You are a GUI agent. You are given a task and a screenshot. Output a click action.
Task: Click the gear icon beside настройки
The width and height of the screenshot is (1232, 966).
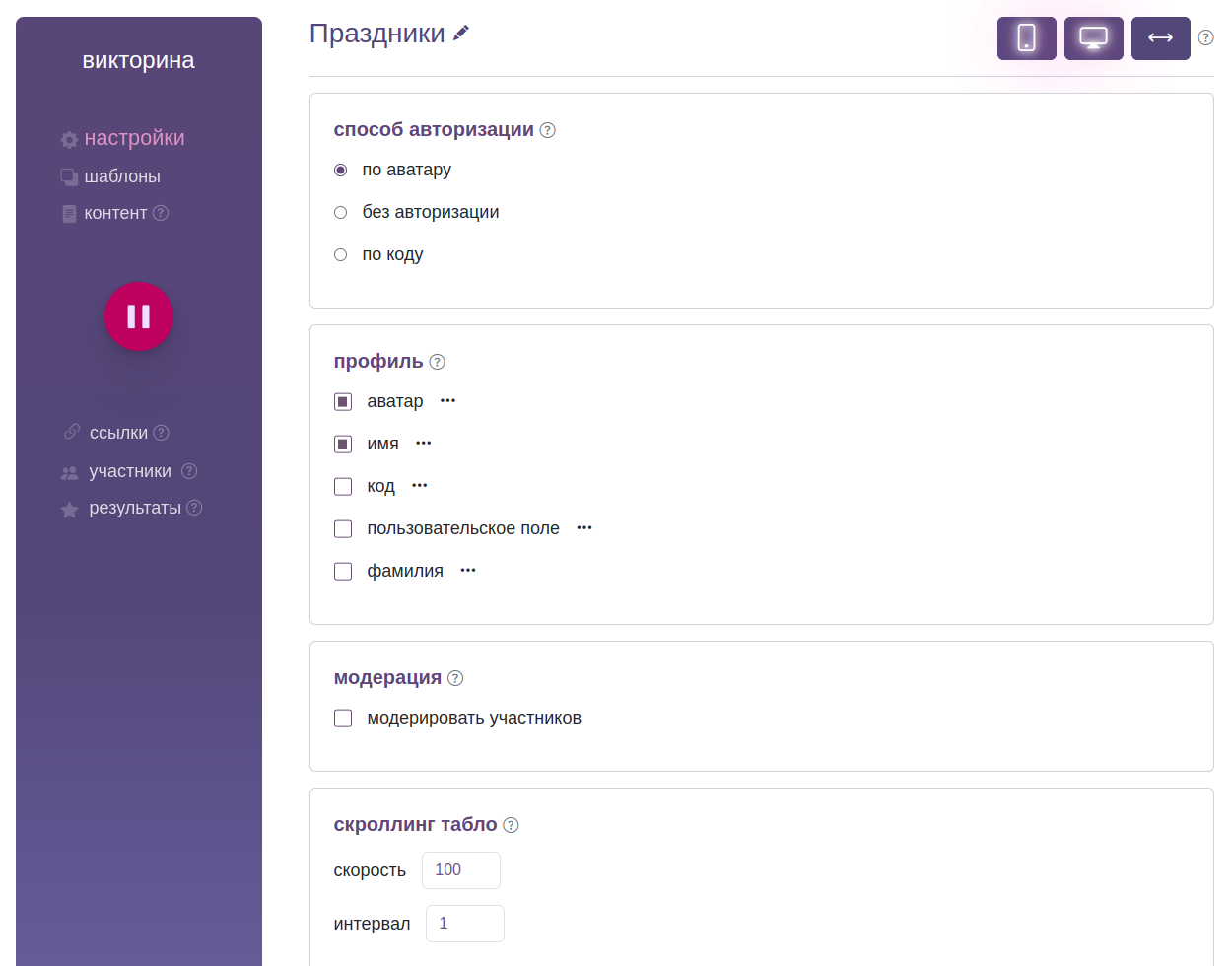[x=69, y=140]
